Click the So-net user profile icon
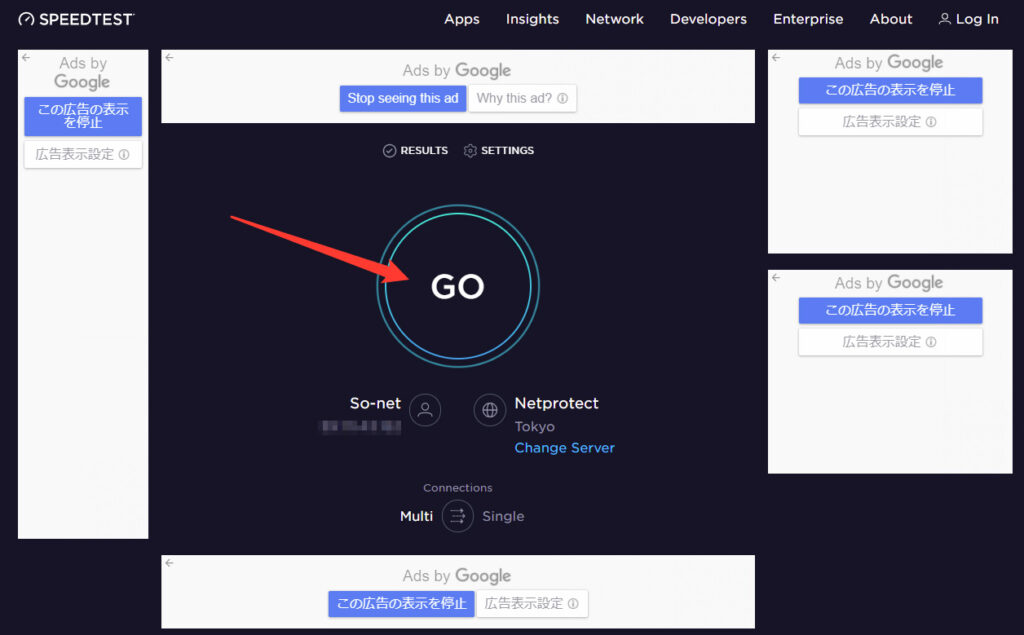Viewport: 1024px width, 635px height. [x=425, y=409]
